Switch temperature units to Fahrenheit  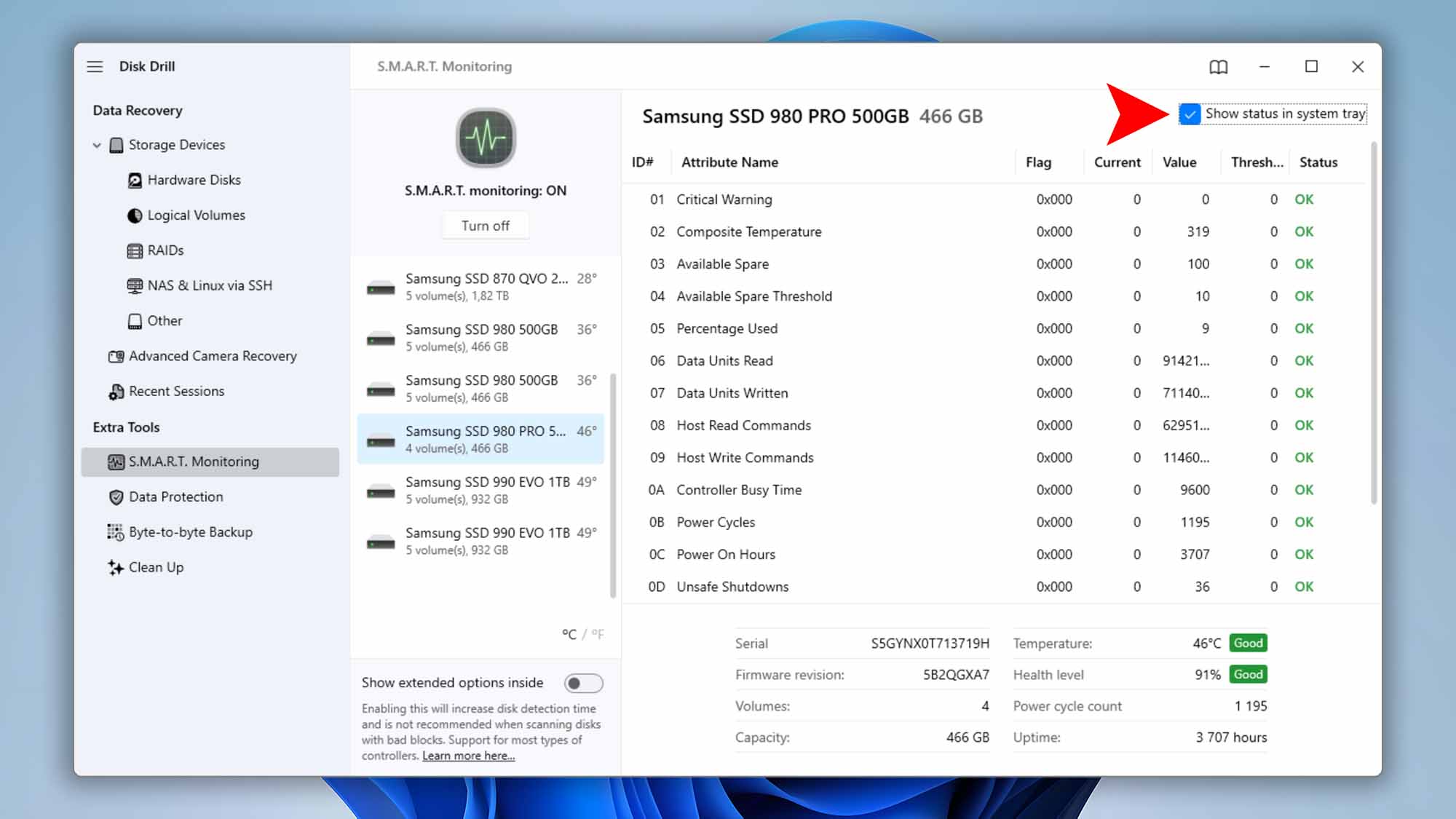[597, 634]
